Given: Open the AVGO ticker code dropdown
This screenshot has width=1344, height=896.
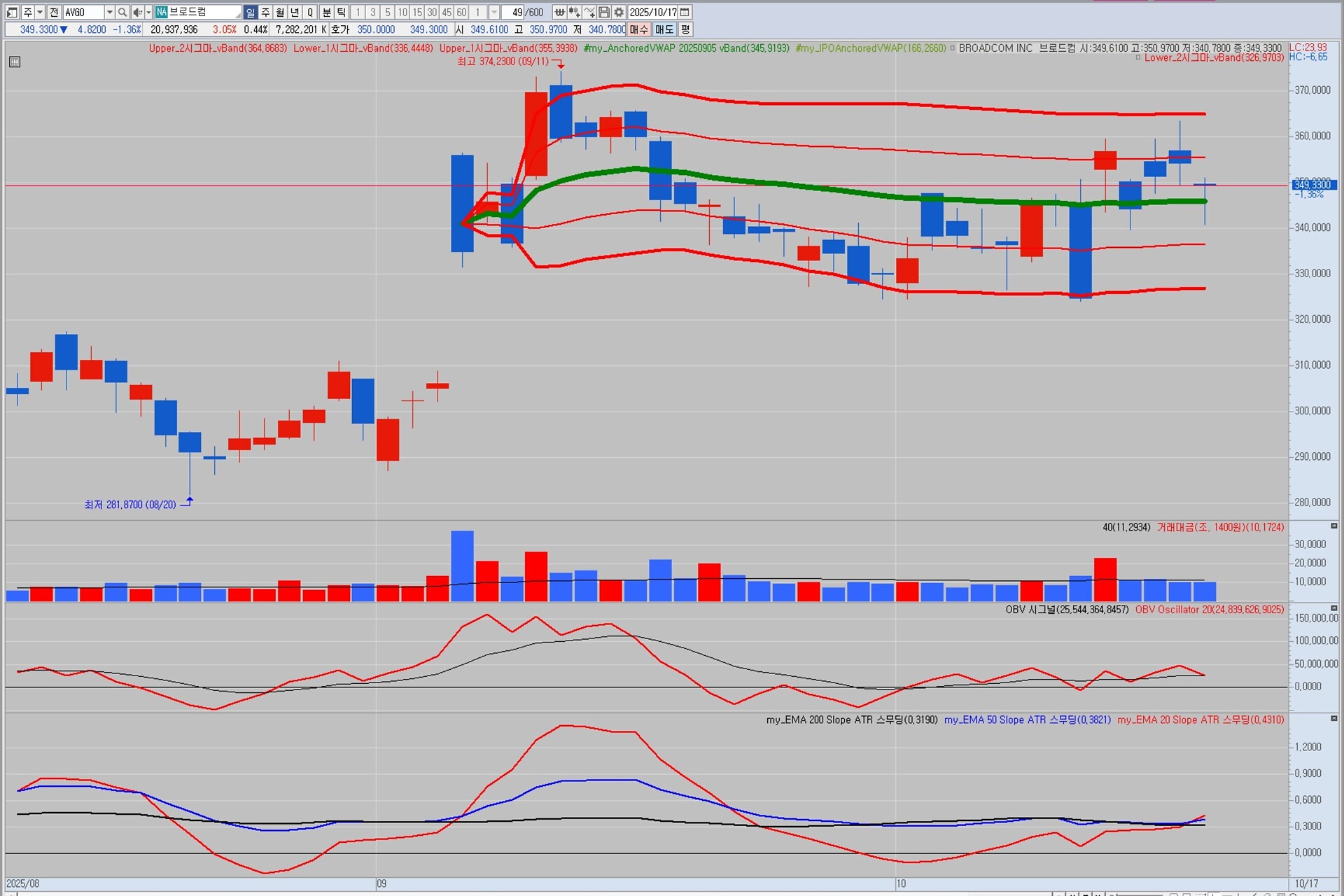Looking at the screenshot, I should [x=109, y=12].
